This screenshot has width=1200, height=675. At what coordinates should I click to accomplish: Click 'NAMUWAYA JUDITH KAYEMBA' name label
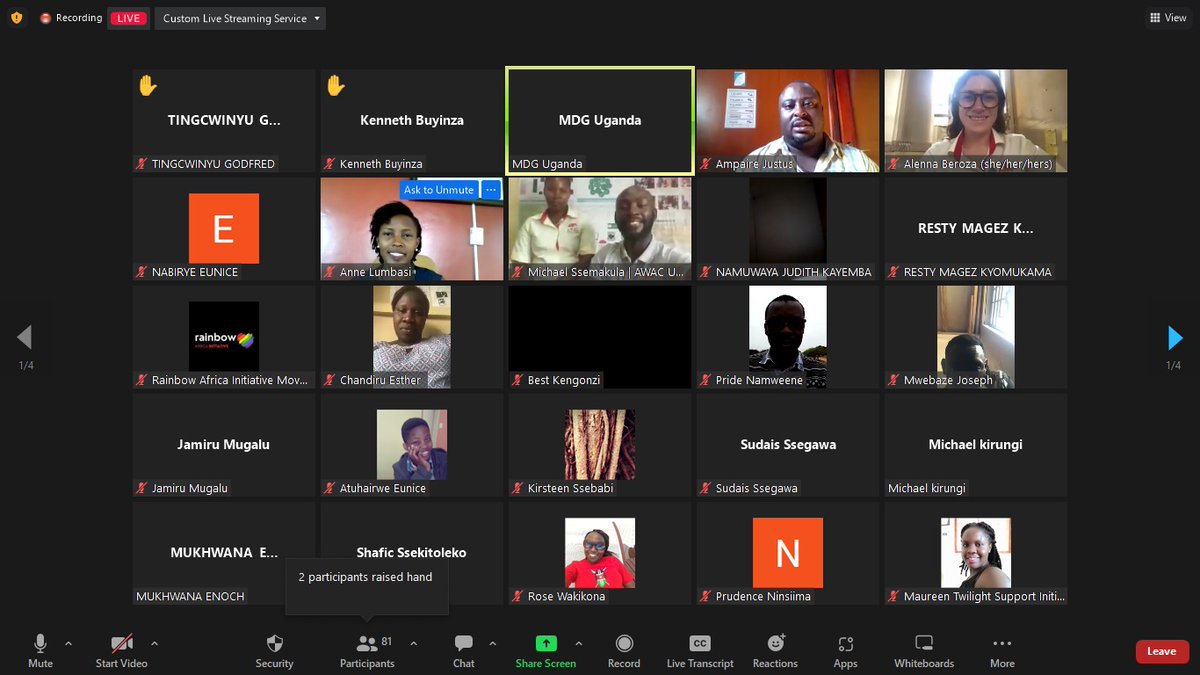(794, 272)
